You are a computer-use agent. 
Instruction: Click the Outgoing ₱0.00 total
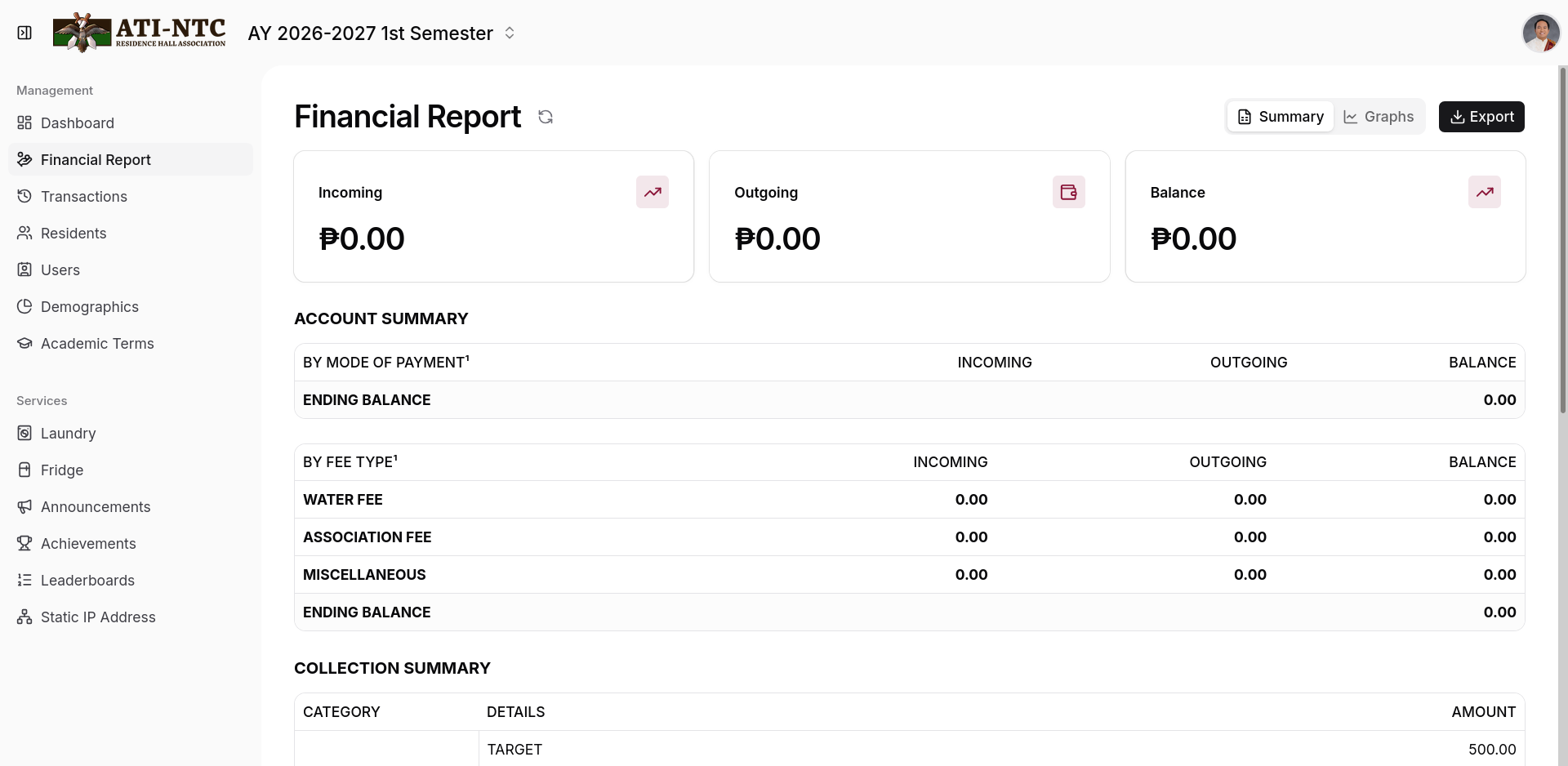click(x=777, y=238)
